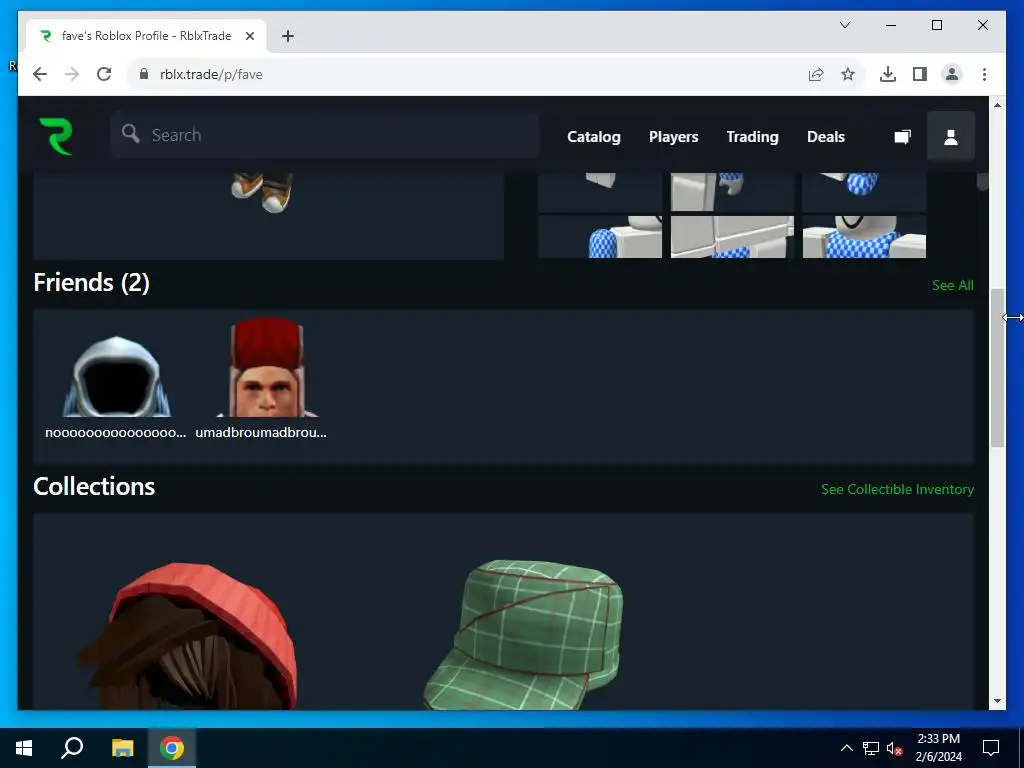This screenshot has height=768, width=1024.
Task: Open the Catalog menu
Action: (x=594, y=136)
